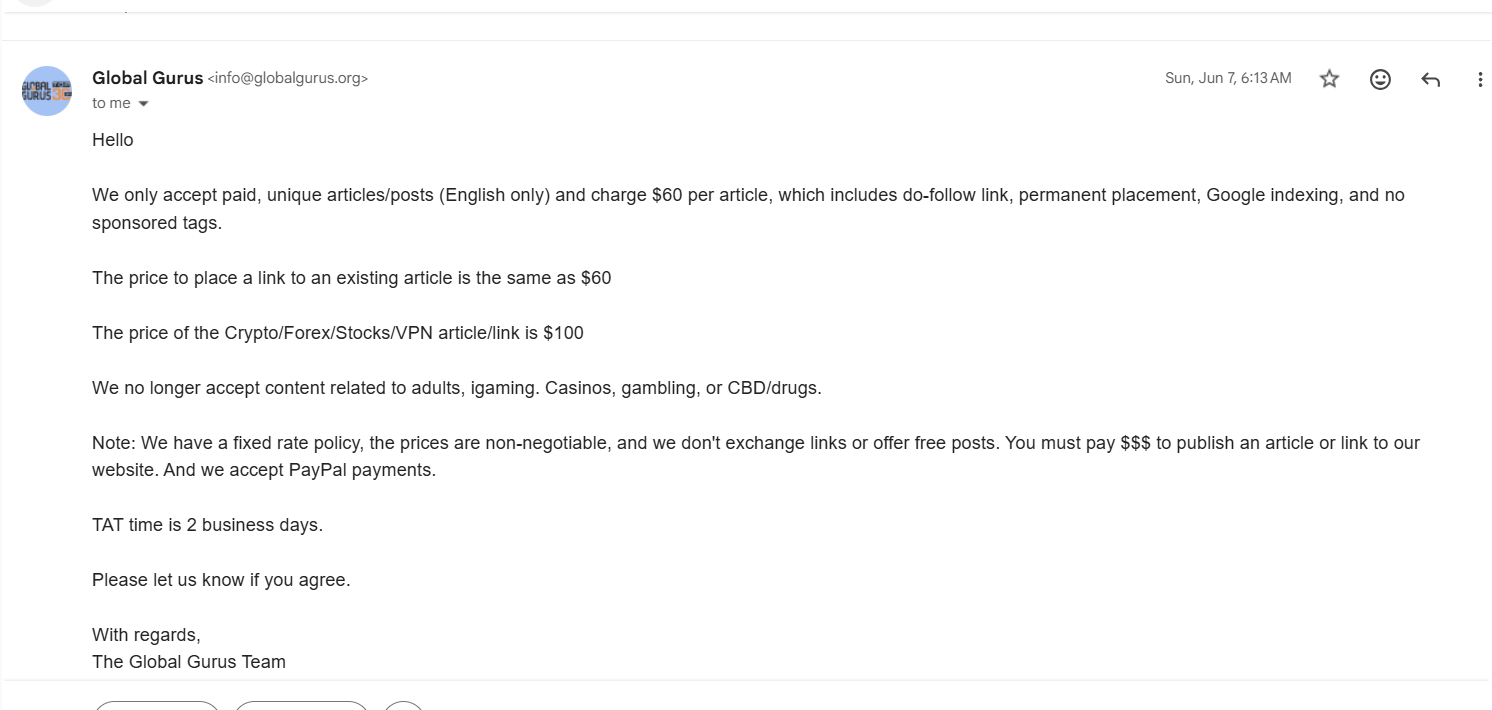Reply using the arrow icon in the header

pyautogui.click(x=1430, y=80)
